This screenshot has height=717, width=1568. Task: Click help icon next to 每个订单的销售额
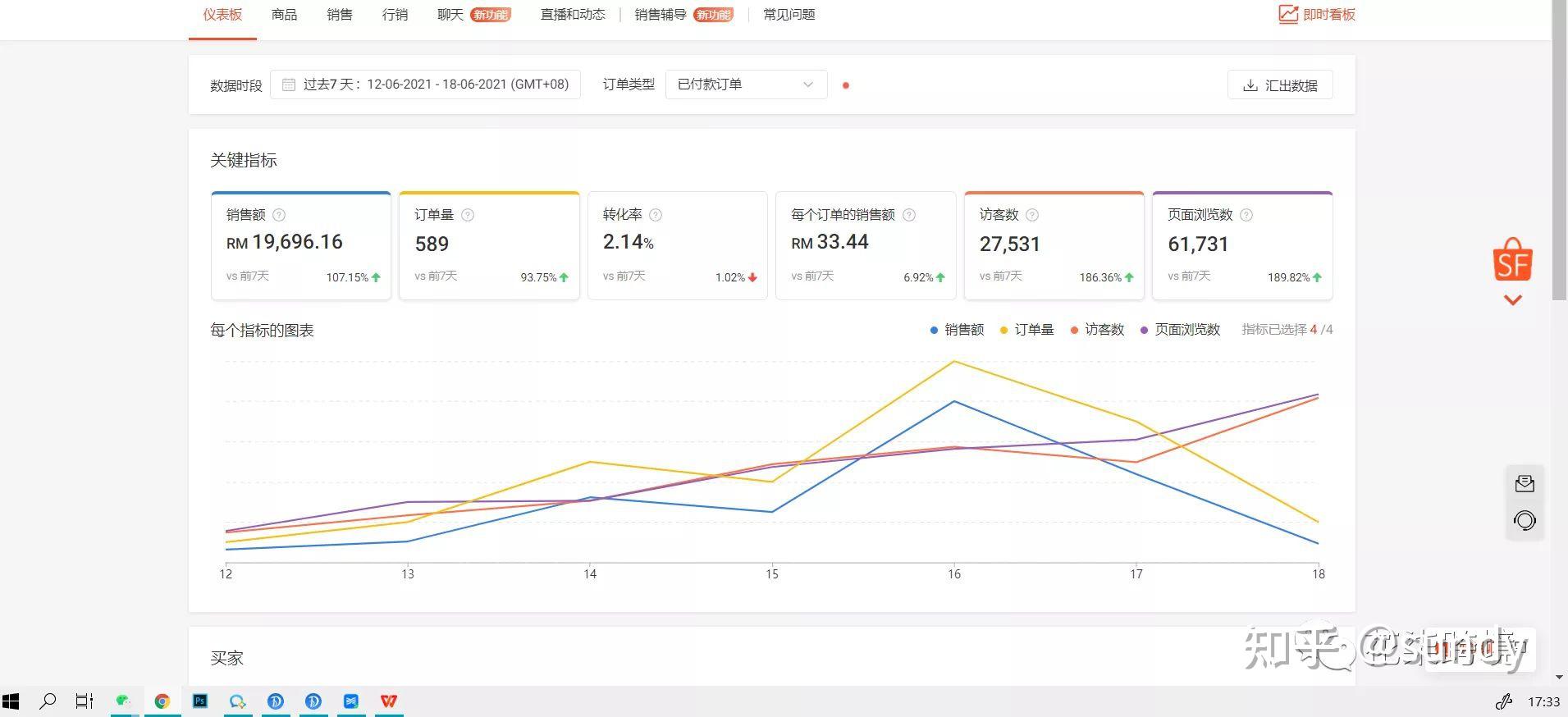coord(909,215)
